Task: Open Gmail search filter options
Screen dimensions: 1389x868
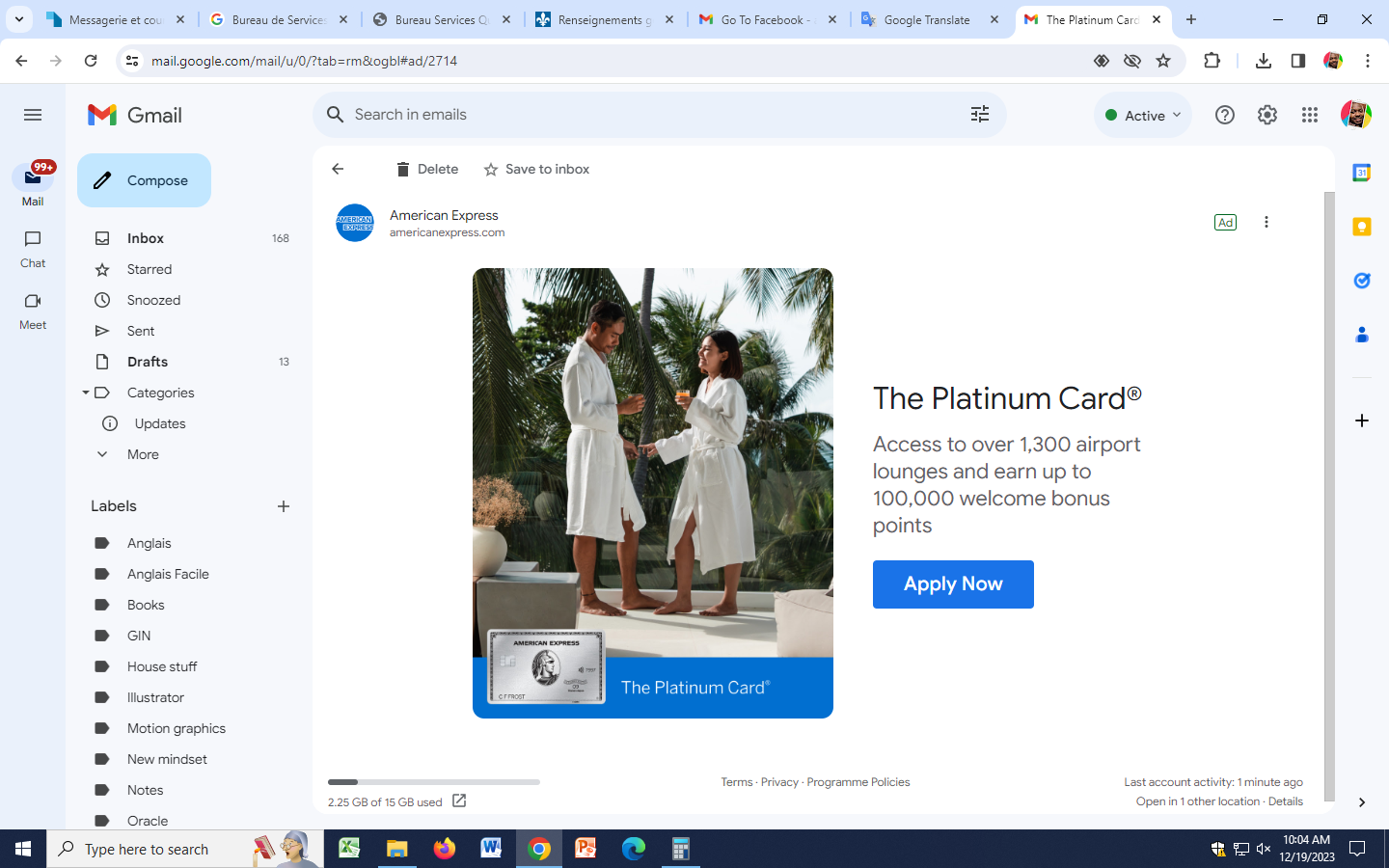Action: (979, 115)
